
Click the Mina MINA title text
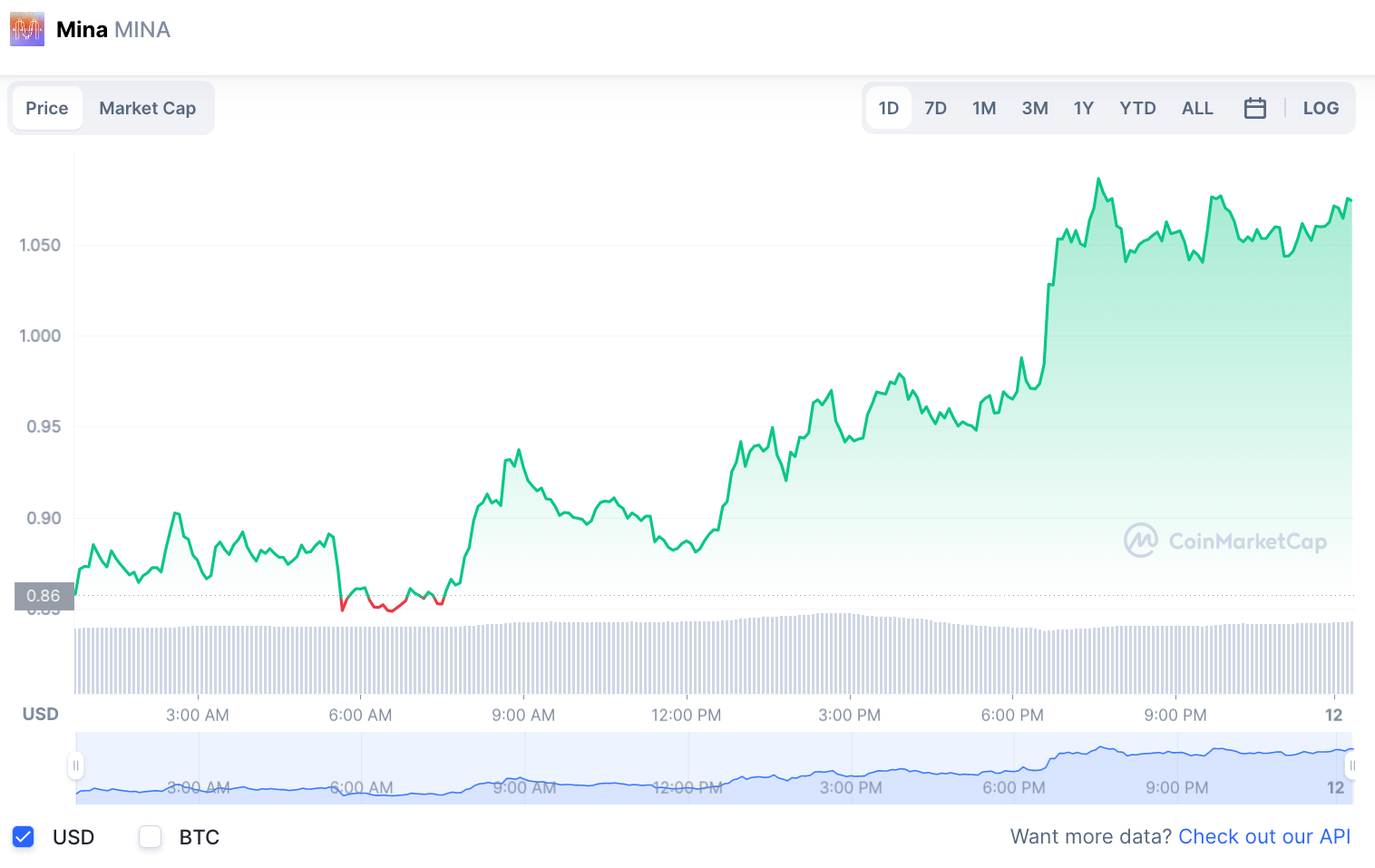[x=113, y=30]
